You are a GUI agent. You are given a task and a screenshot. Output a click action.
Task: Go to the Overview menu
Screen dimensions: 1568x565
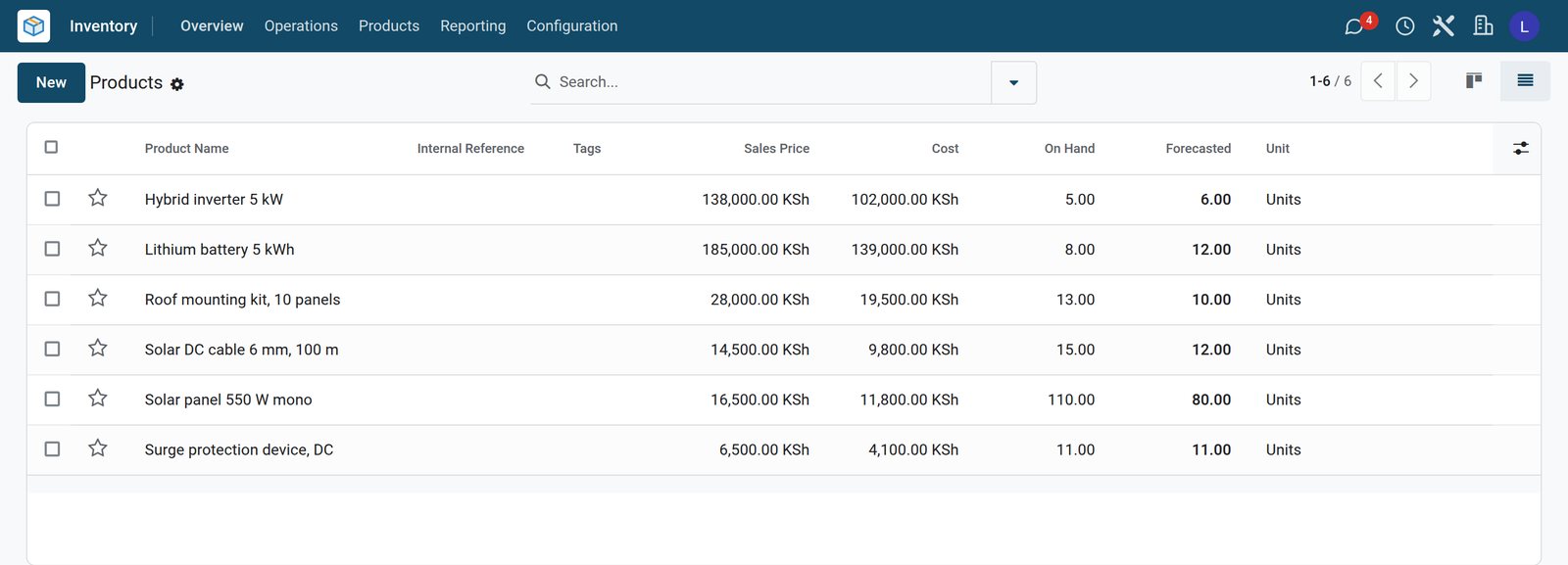(x=212, y=26)
